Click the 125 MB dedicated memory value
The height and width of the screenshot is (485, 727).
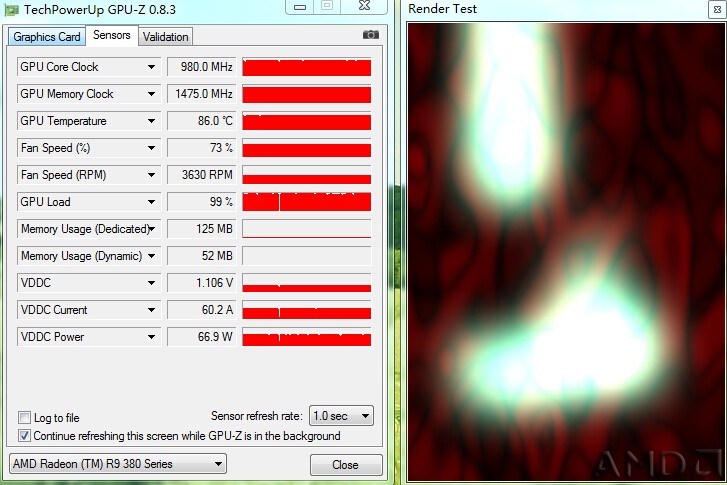tap(201, 229)
